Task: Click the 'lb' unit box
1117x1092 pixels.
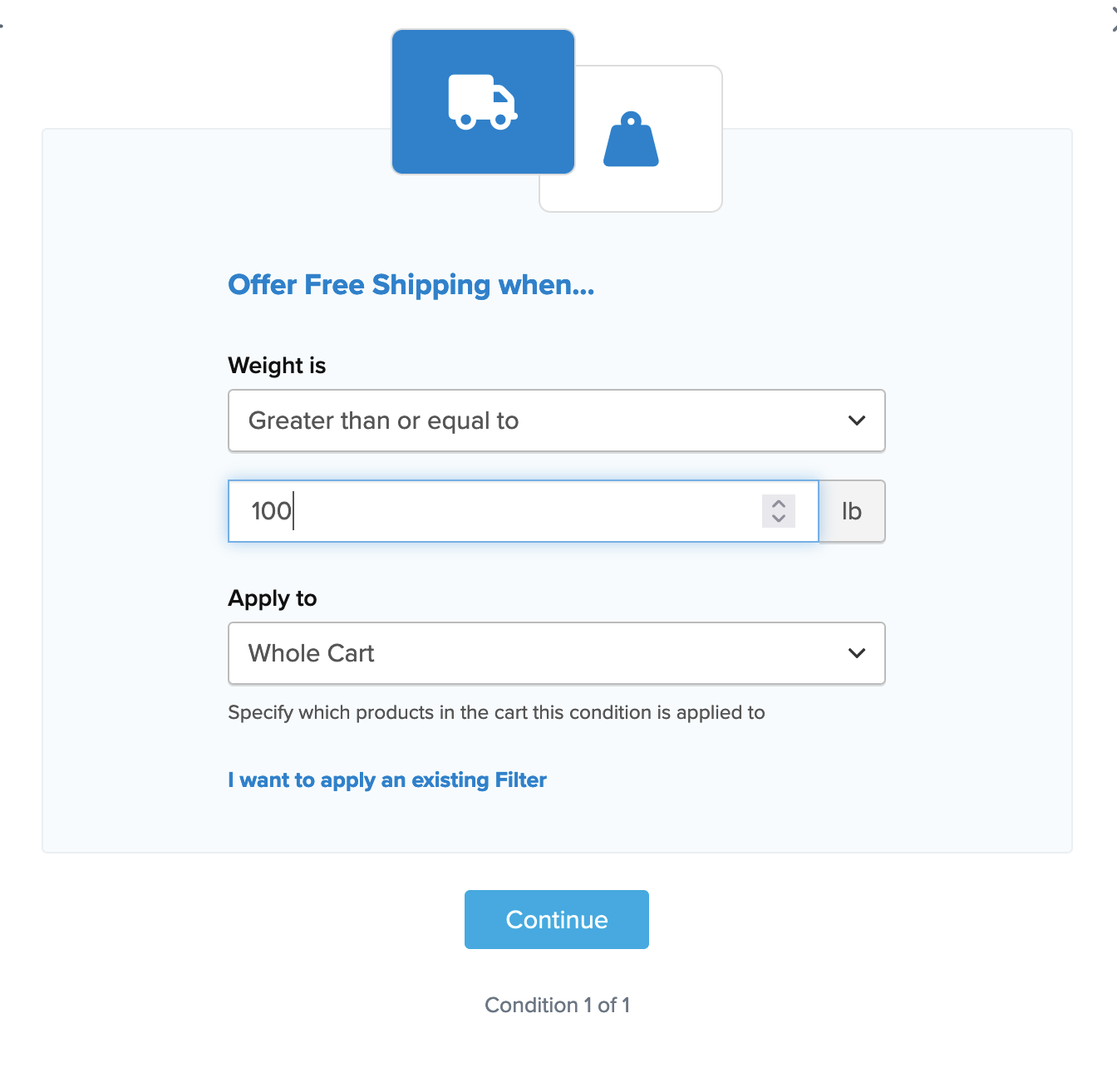Action: pos(852,511)
